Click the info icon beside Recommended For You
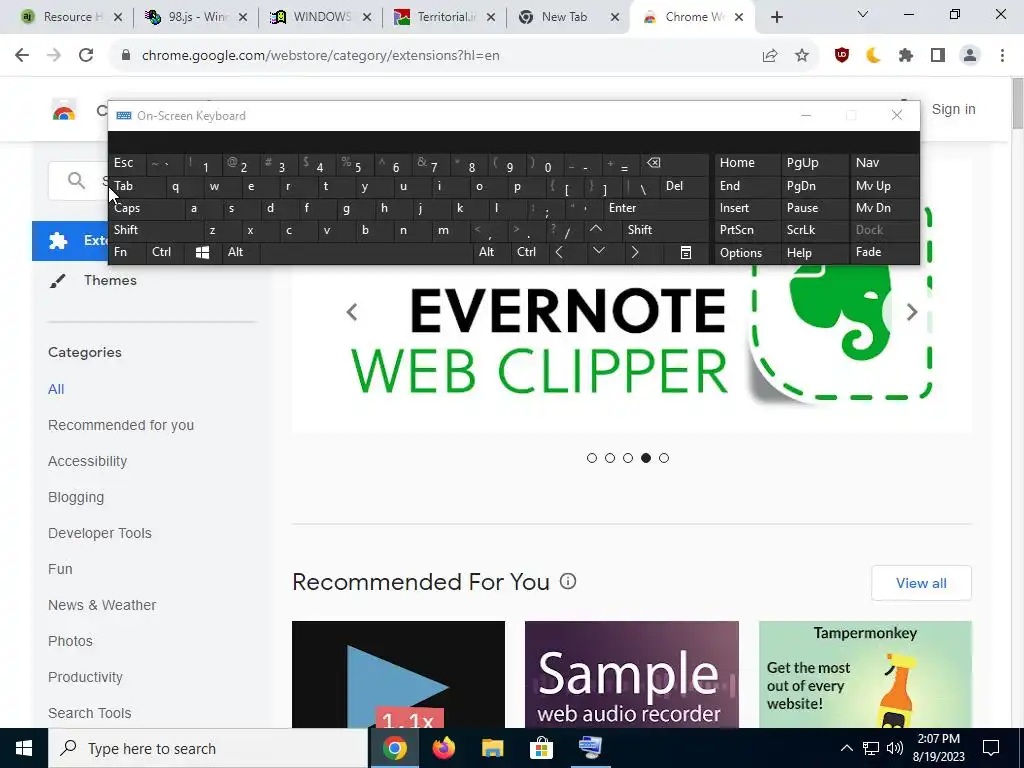The width and height of the screenshot is (1024, 768). click(x=568, y=581)
